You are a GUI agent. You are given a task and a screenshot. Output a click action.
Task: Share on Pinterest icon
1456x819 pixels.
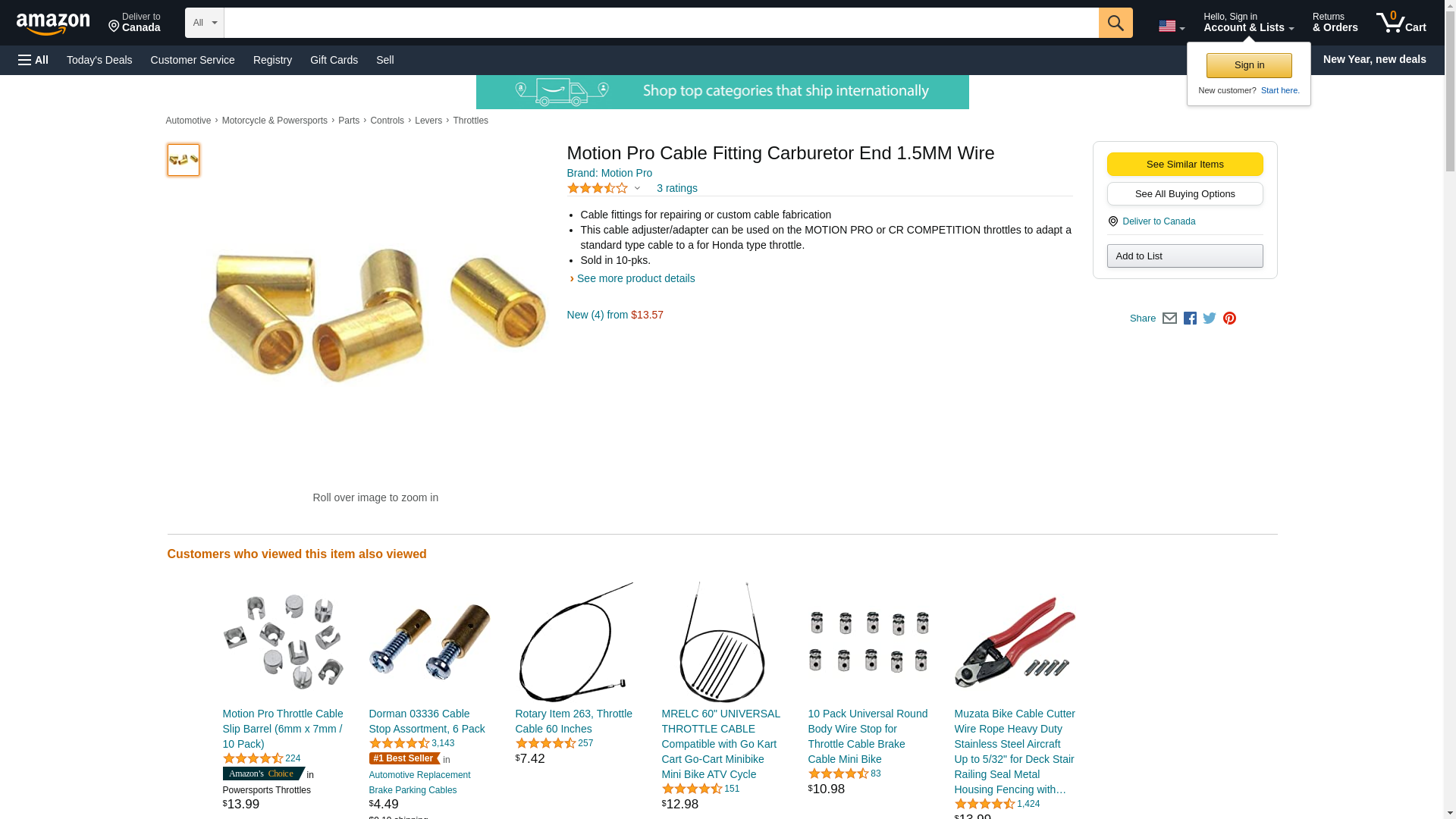tap(1229, 318)
